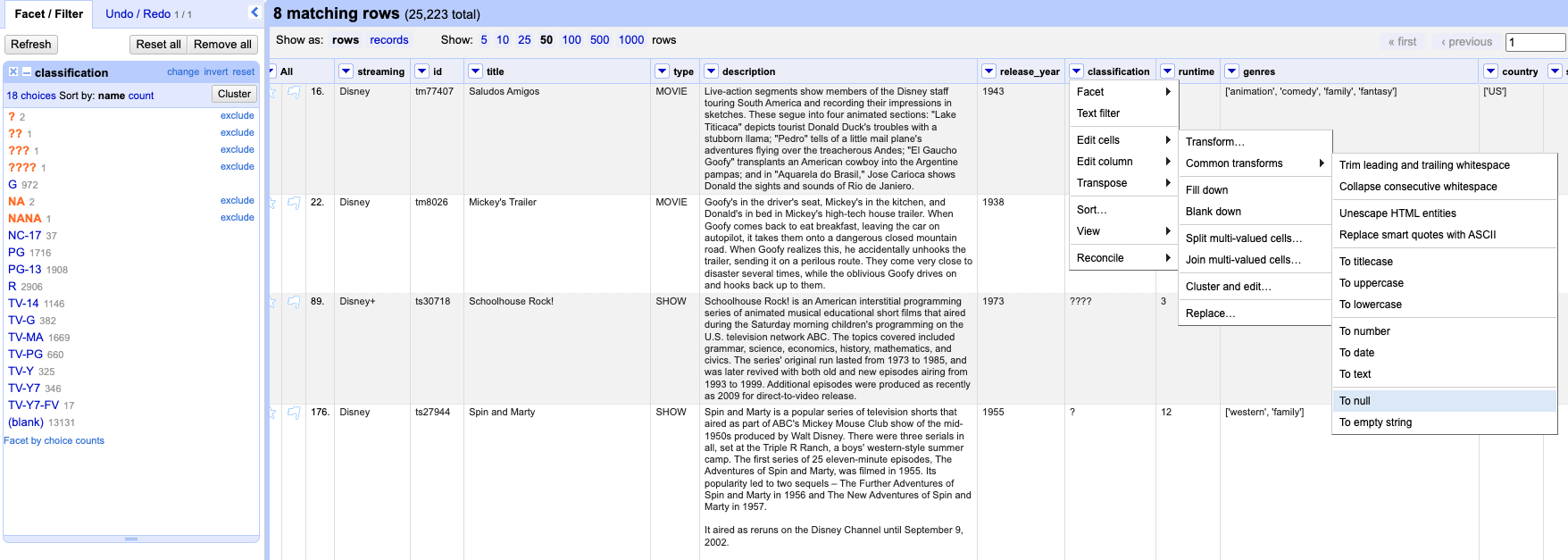Flag the Saludos Amigos row
This screenshot has height=560, width=1568.
coord(294,92)
